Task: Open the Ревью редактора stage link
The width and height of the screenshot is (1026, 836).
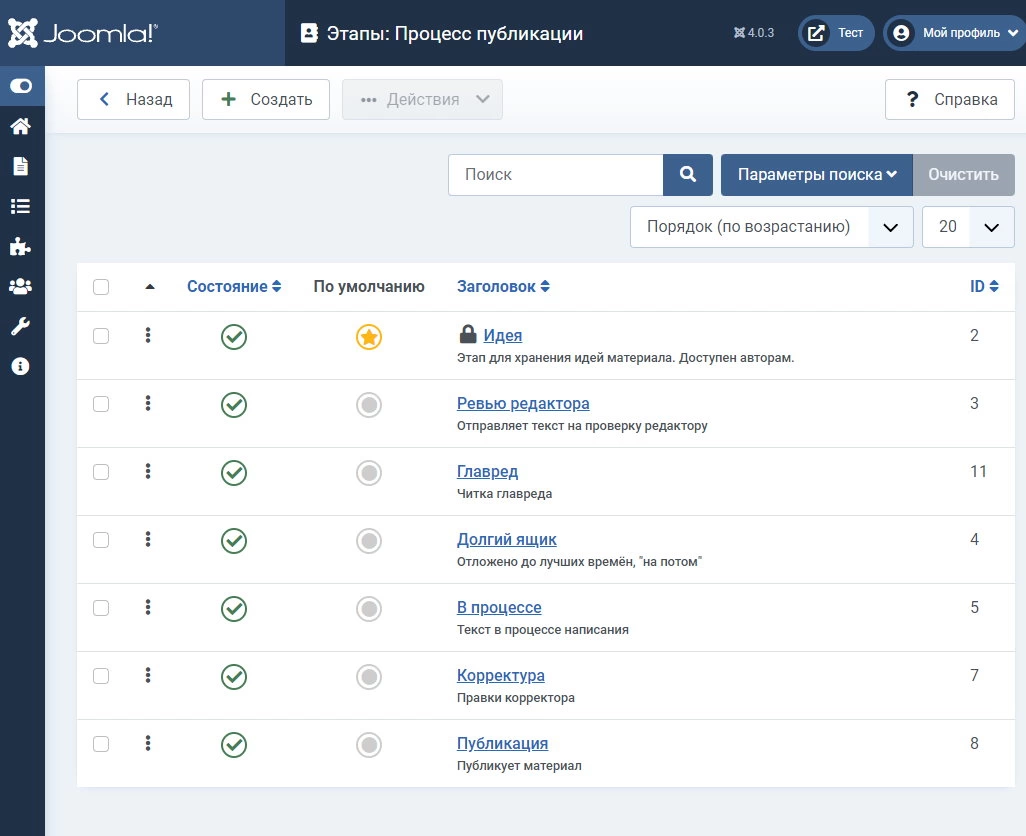Action: point(523,404)
